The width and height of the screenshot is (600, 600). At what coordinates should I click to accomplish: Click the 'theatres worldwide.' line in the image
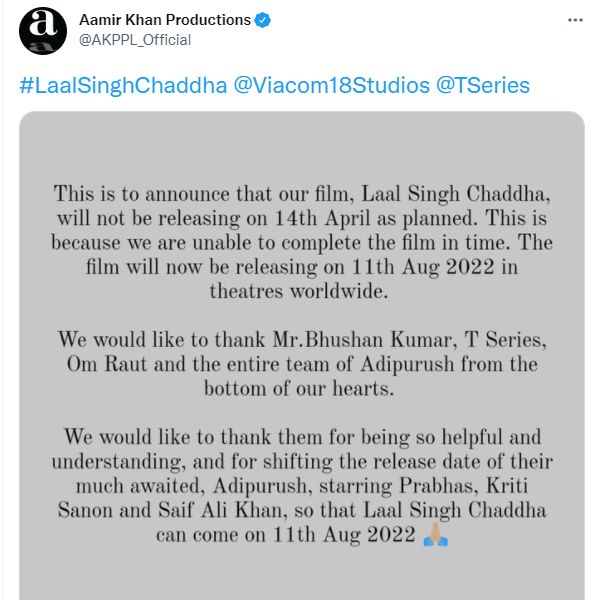tap(302, 291)
